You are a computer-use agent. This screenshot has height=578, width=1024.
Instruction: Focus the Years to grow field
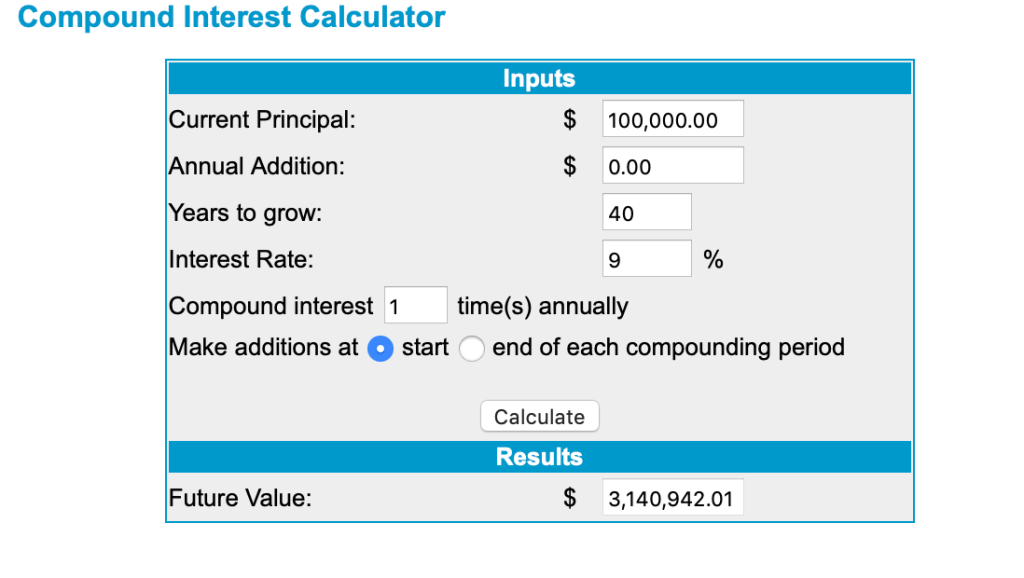[x=647, y=213]
